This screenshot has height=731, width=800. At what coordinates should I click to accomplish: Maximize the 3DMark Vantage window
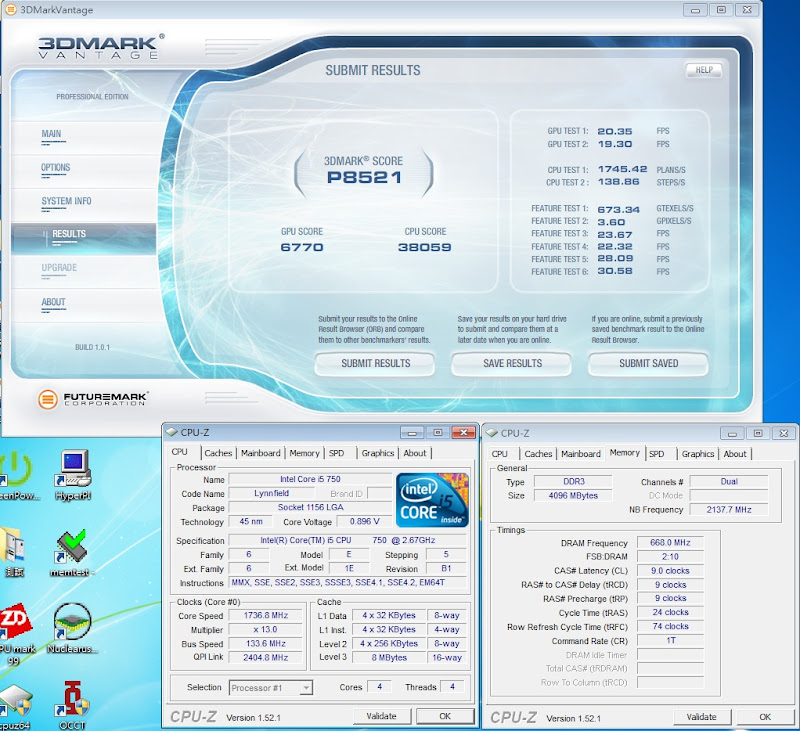tap(721, 10)
